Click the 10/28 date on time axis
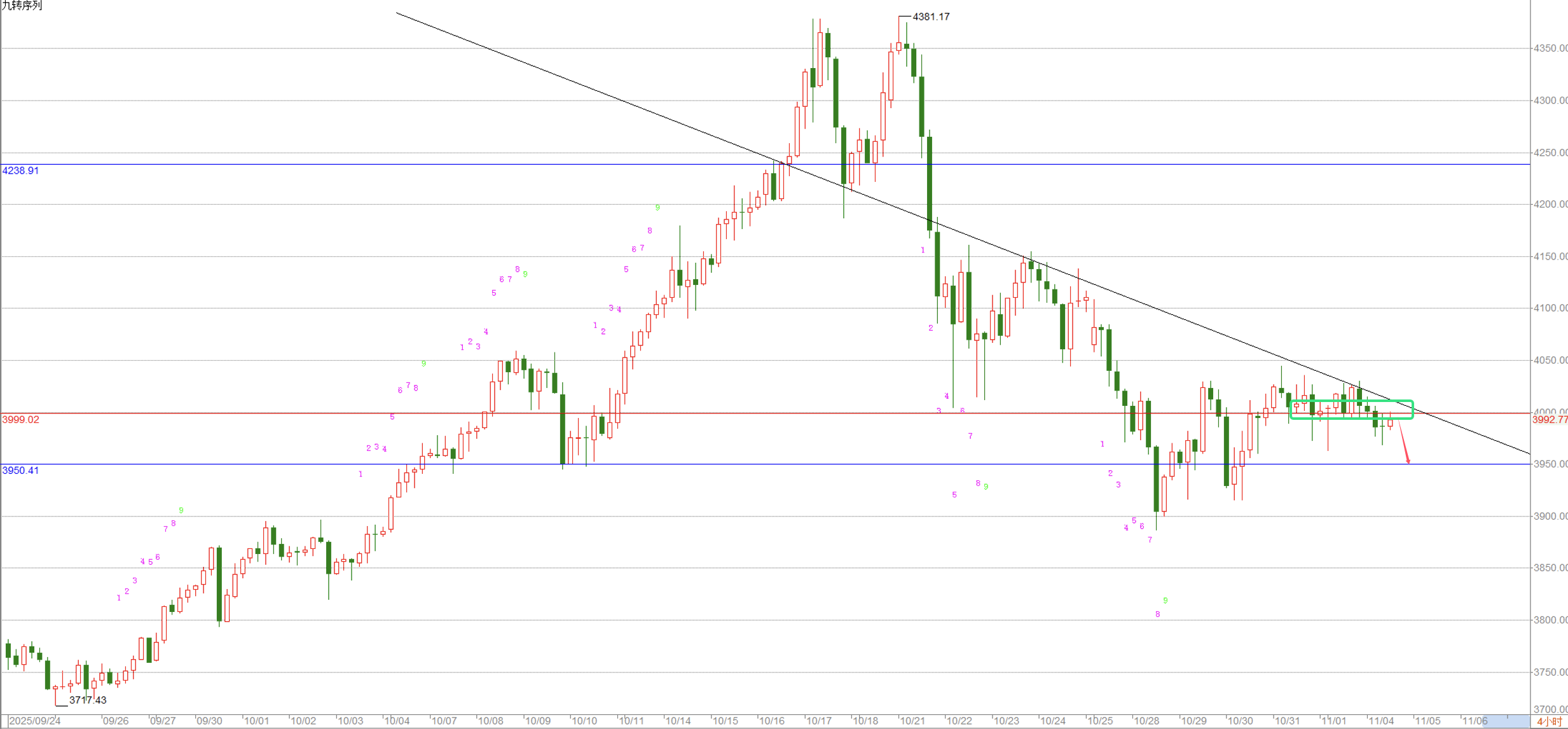 1146,721
